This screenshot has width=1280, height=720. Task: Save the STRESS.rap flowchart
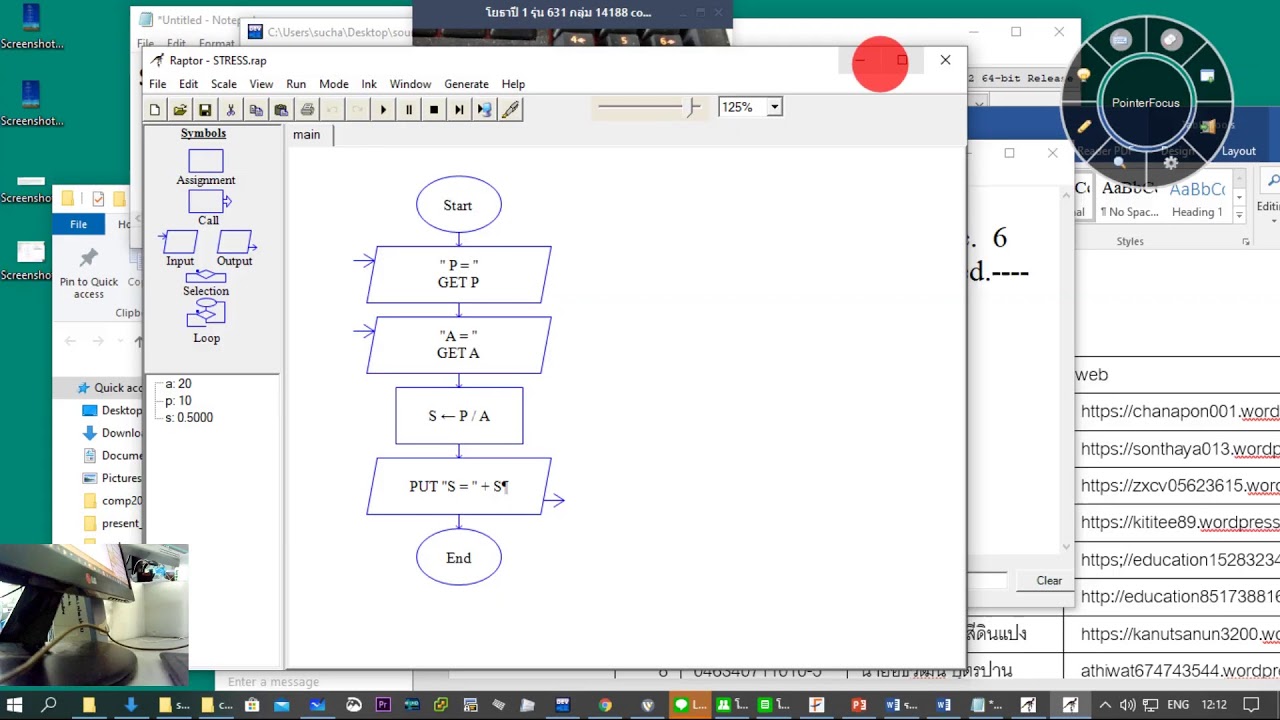[x=205, y=109]
